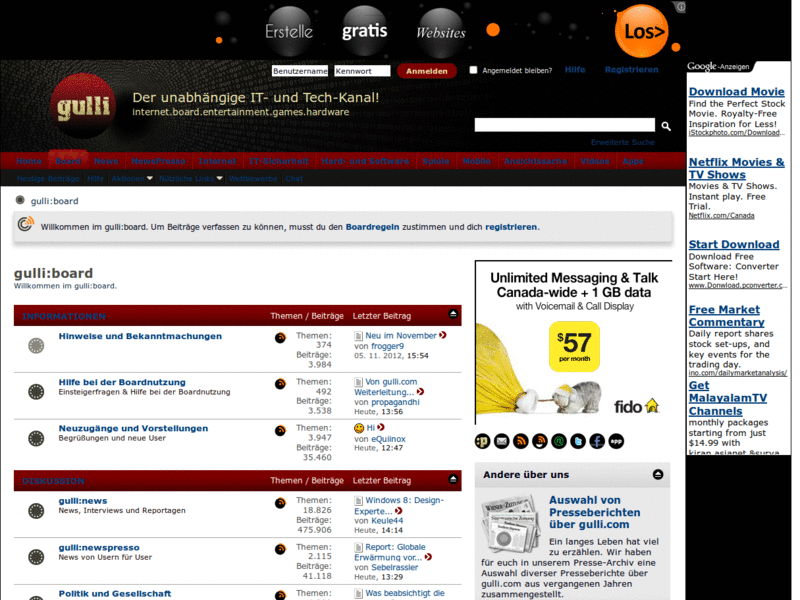Open the Videos navigation tab
This screenshot has width=800, height=600.
click(x=595, y=161)
